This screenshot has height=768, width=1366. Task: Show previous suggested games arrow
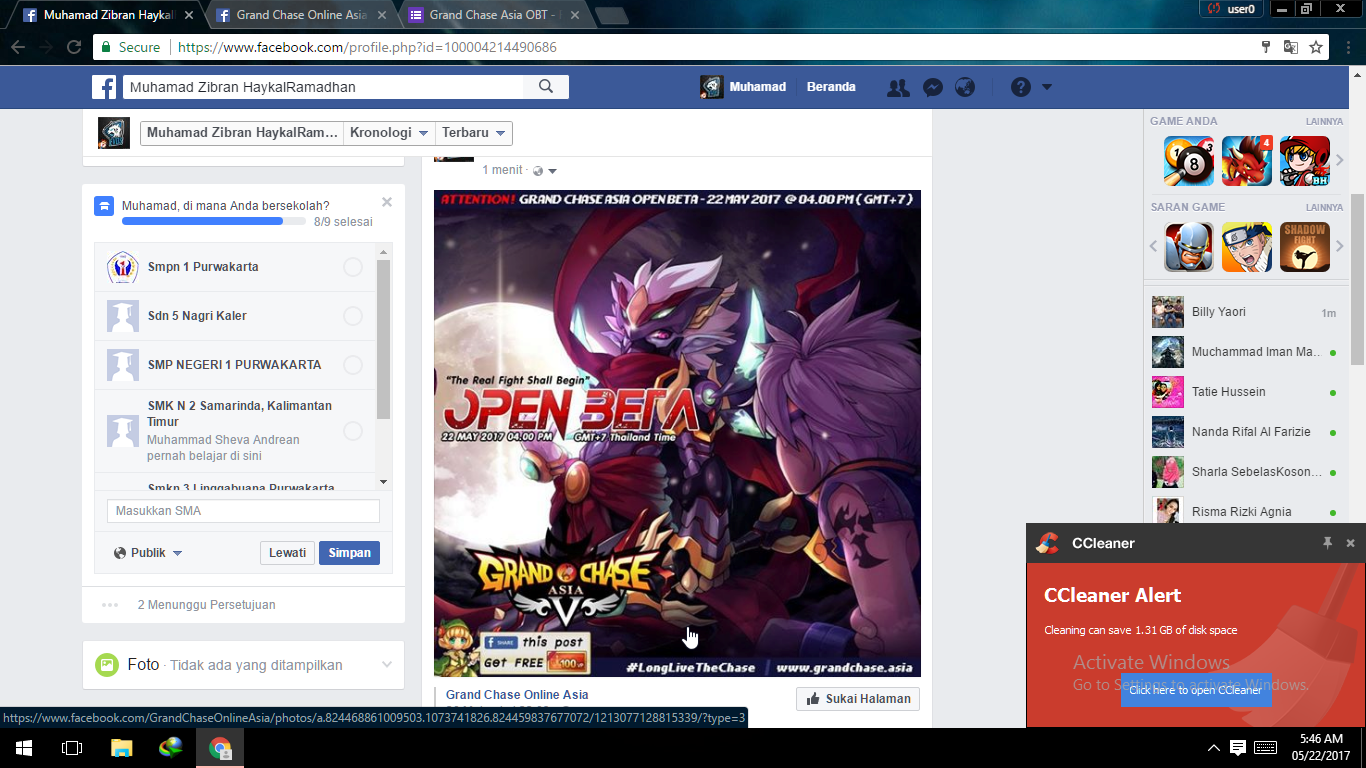click(x=1154, y=247)
